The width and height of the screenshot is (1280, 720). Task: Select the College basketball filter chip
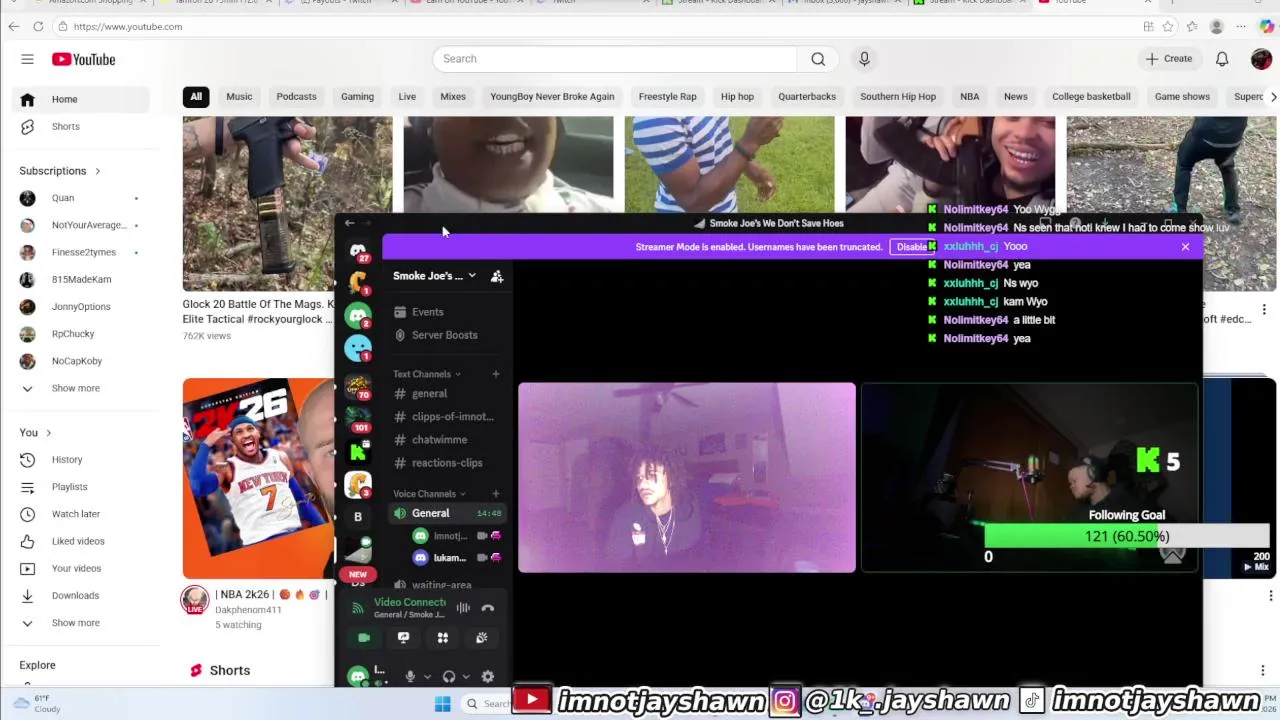click(1091, 97)
